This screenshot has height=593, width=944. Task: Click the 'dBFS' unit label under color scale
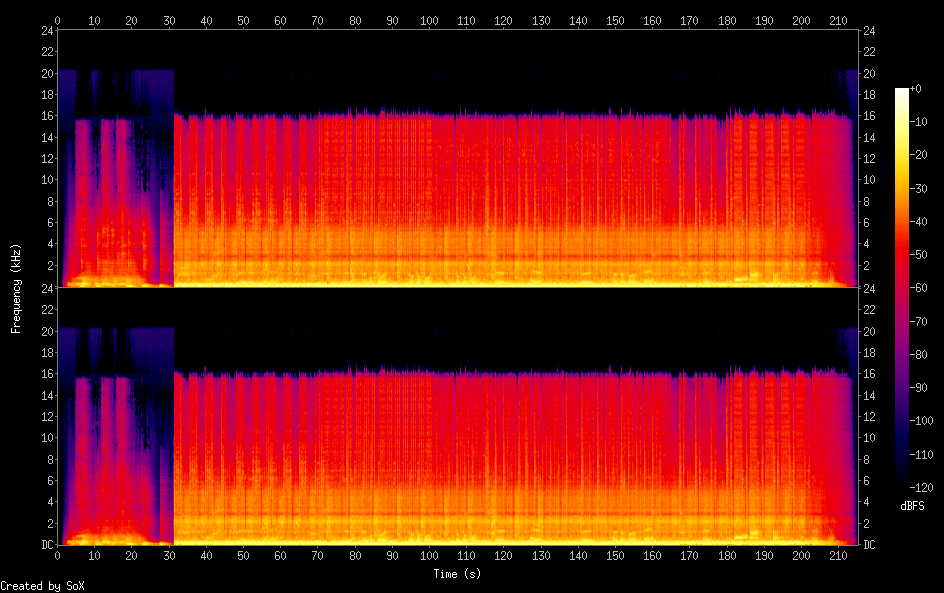point(912,506)
